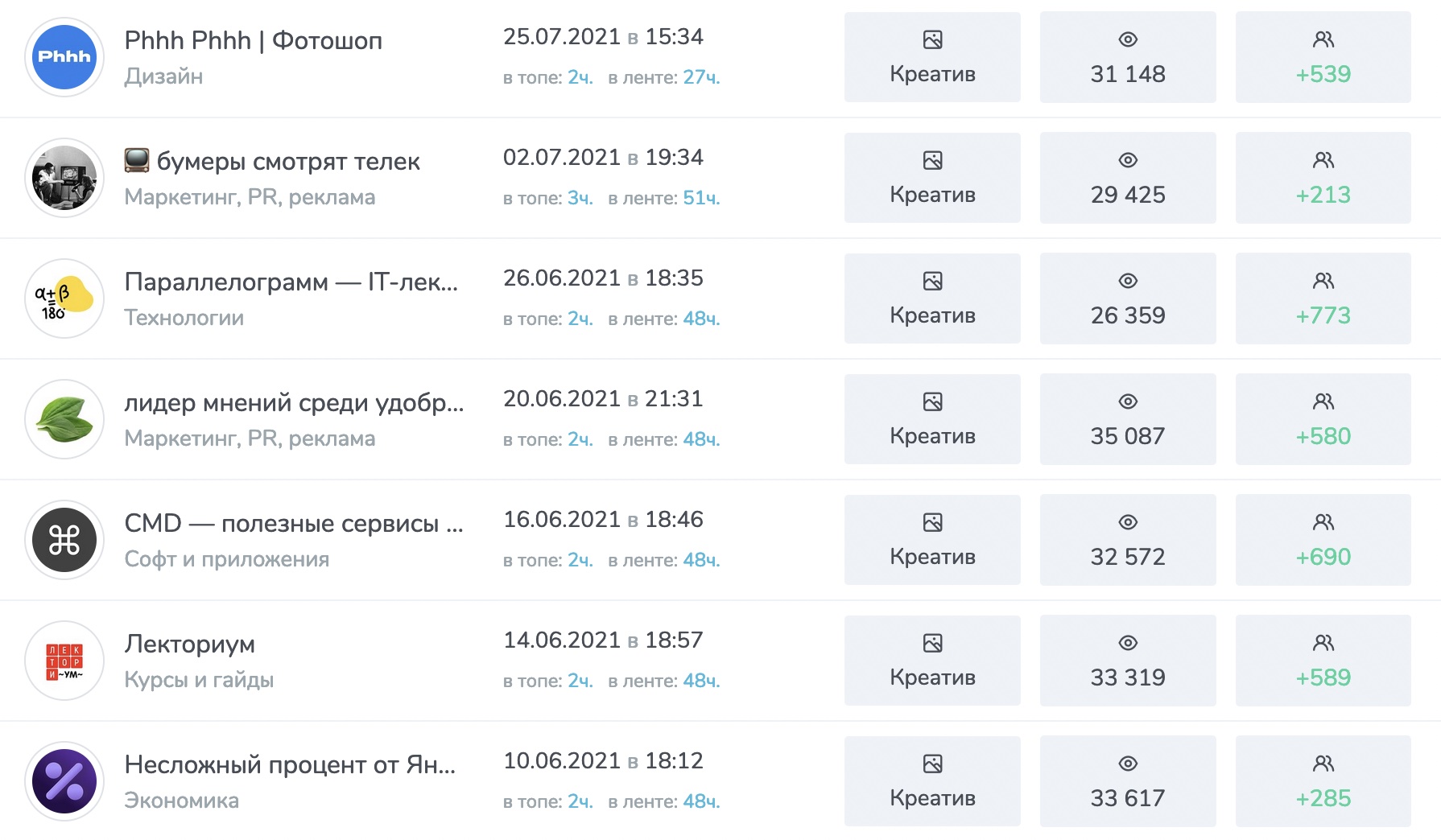Select the date 20.06.2021 в 21:31
This screenshot has width=1441, height=840.
pos(603,398)
